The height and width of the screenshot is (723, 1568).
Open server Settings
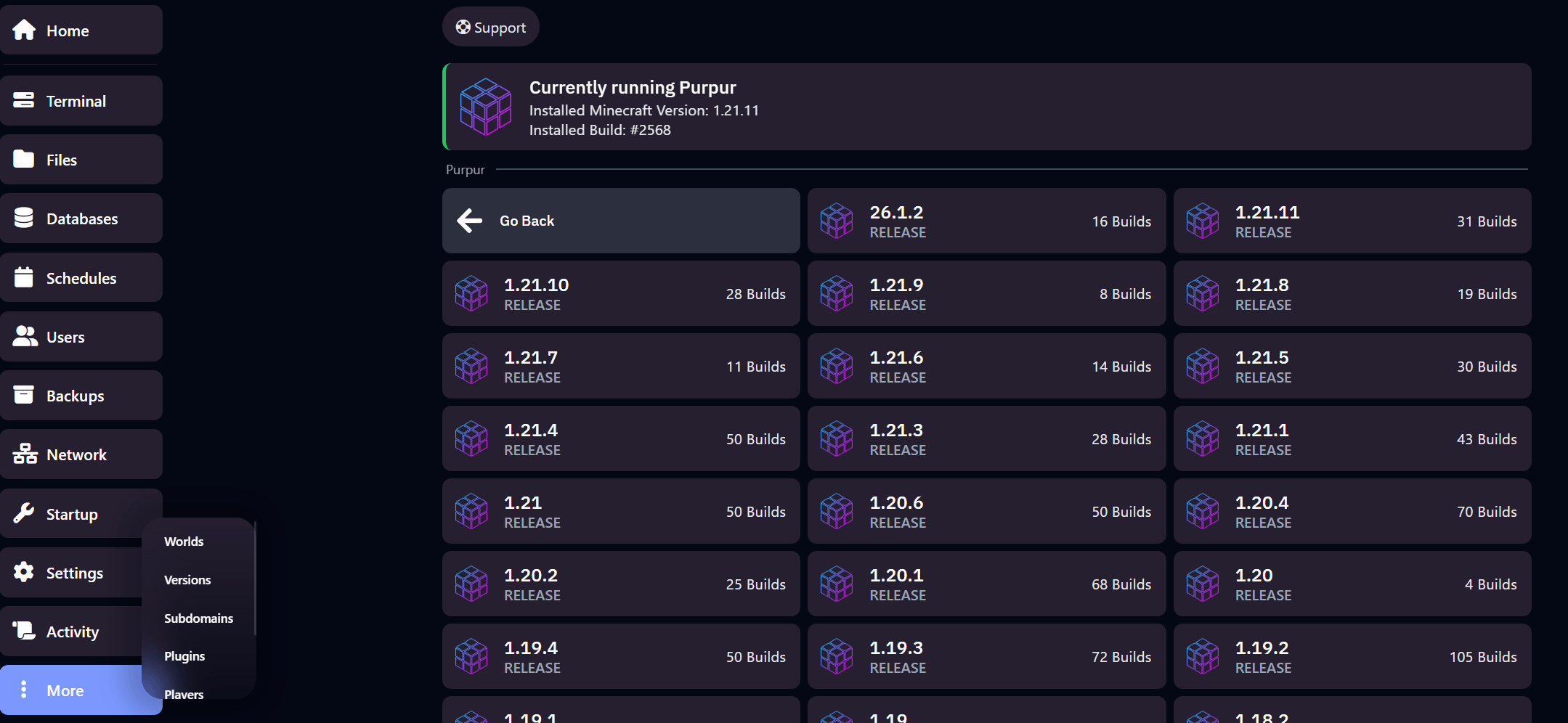tap(73, 572)
